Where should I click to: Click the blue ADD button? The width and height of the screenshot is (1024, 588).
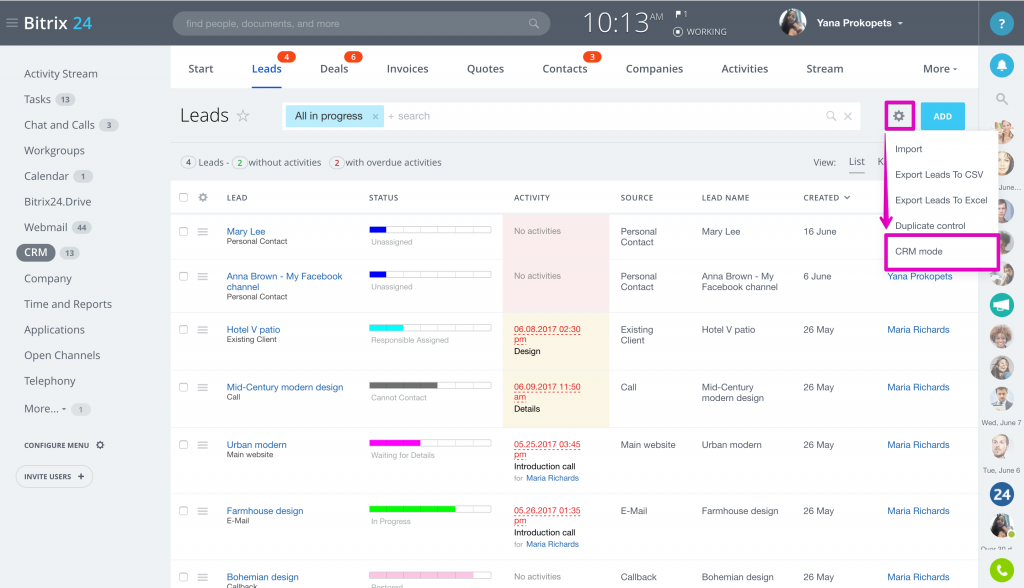point(942,116)
